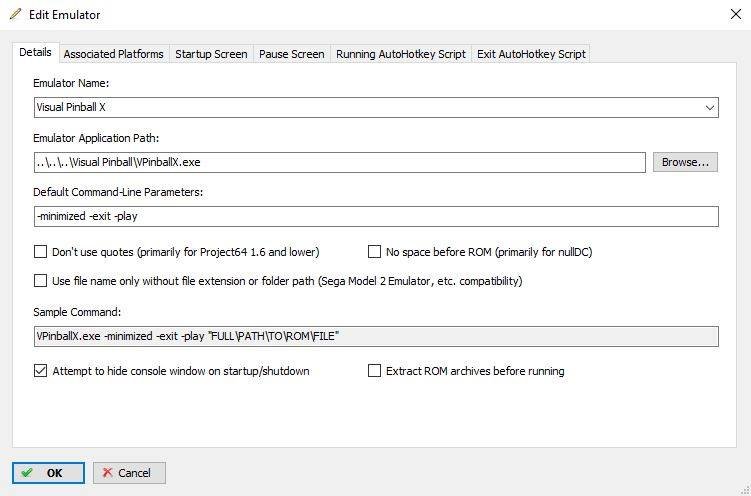Expand the Emulator Name dropdown arrow
This screenshot has width=751, height=496.
710,108
